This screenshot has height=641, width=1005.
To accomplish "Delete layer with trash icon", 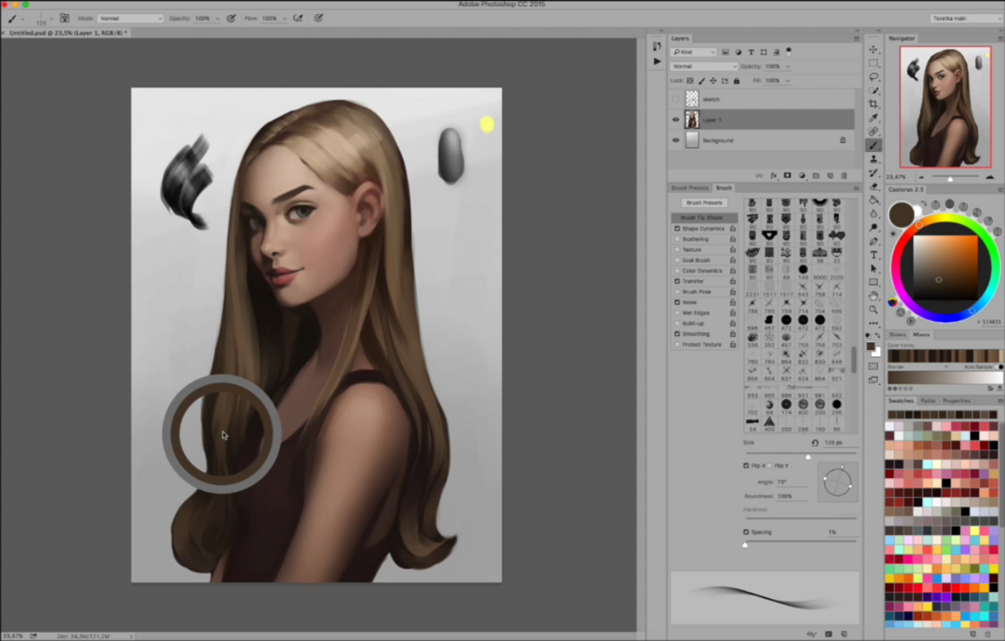I will tap(844, 176).
